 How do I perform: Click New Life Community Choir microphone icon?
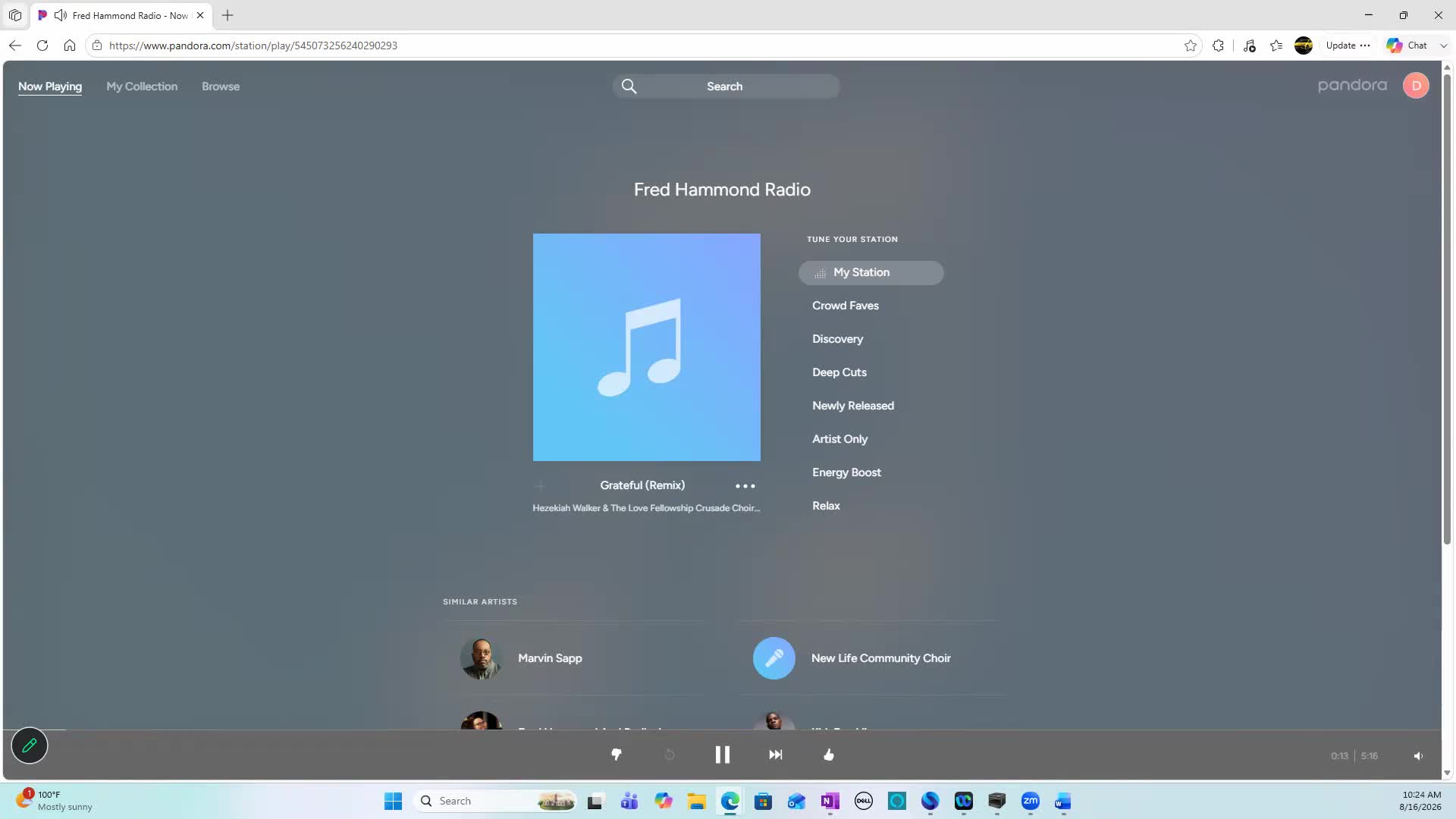click(774, 658)
